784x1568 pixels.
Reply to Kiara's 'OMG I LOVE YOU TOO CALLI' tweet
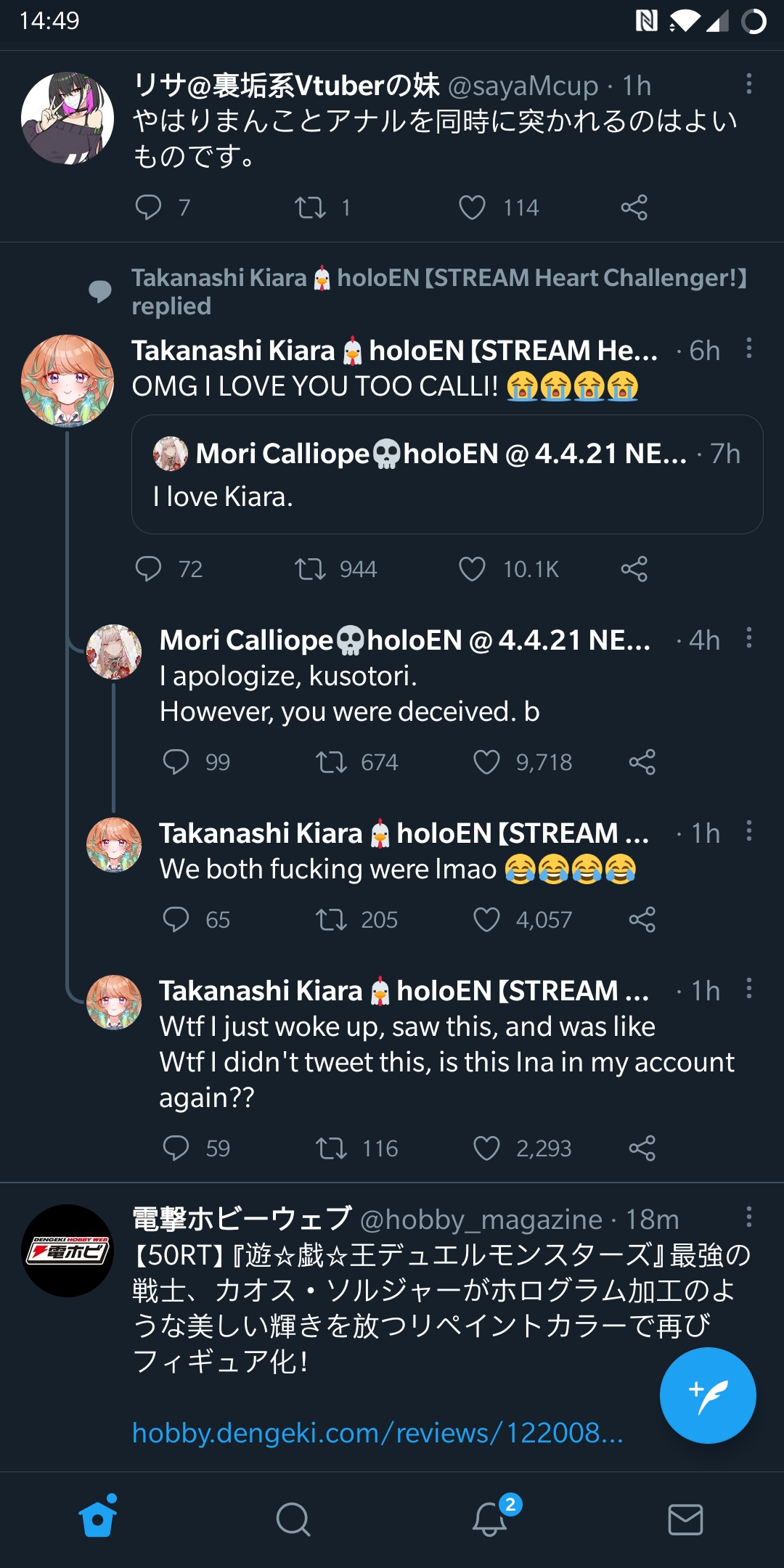150,569
